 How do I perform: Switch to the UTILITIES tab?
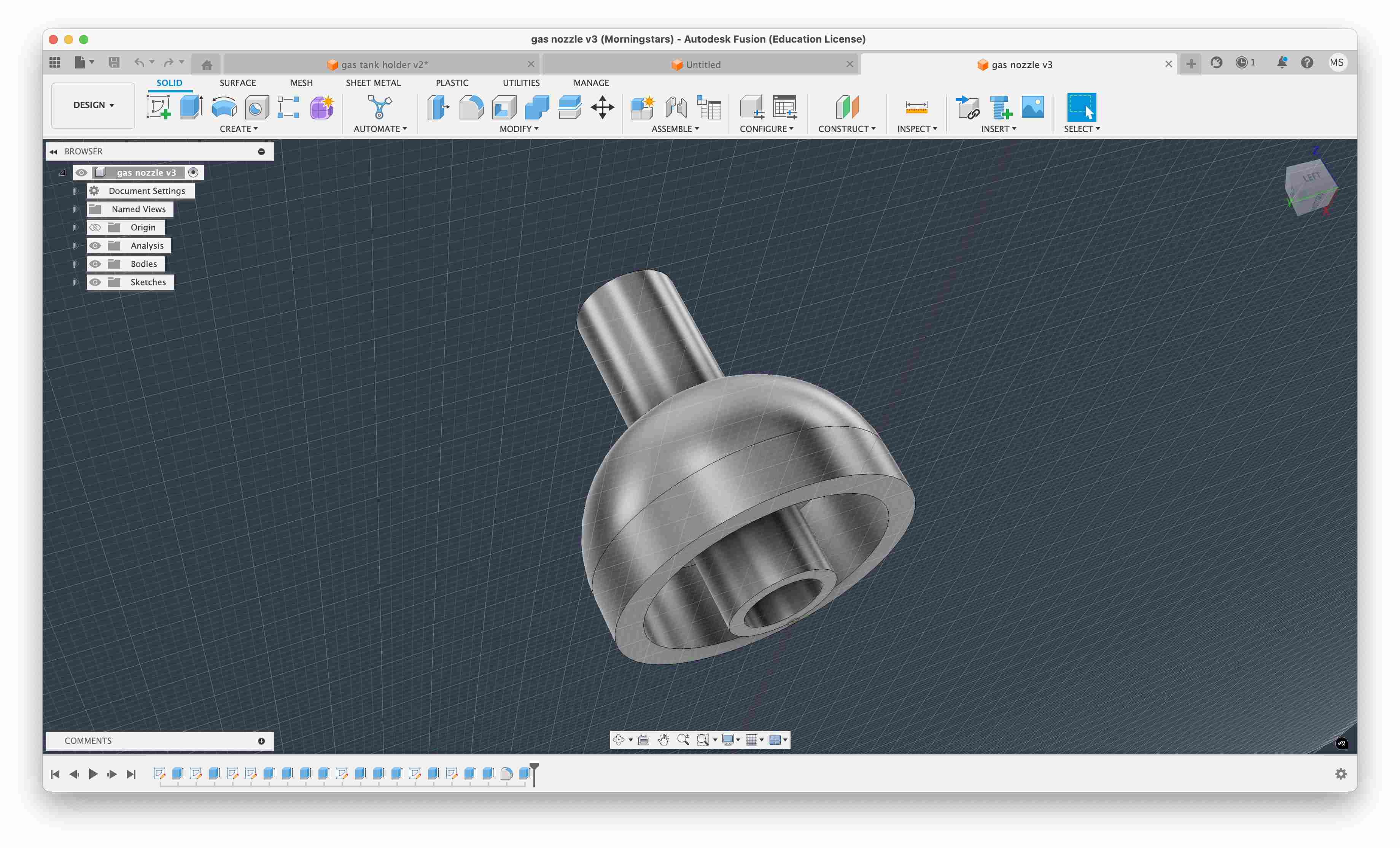tap(521, 83)
